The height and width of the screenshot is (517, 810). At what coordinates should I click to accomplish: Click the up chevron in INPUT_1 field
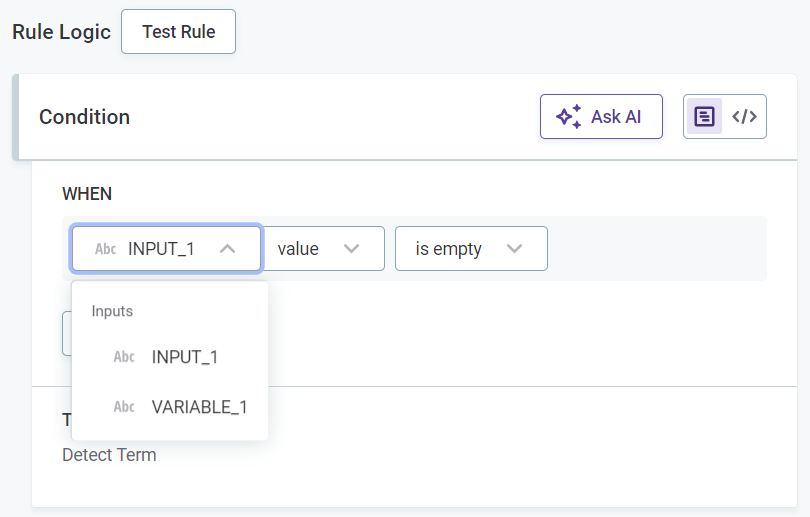(227, 249)
